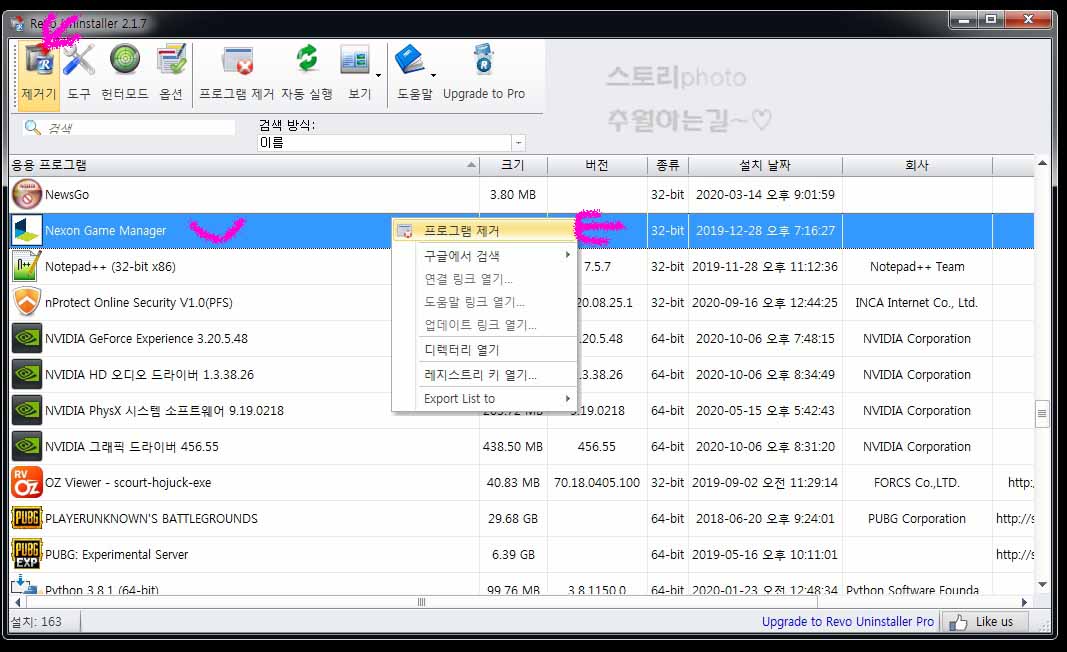Image resolution: width=1067 pixels, height=652 pixels.
Task: Open the Autorun (자동 실행) manager
Action: click(x=307, y=71)
